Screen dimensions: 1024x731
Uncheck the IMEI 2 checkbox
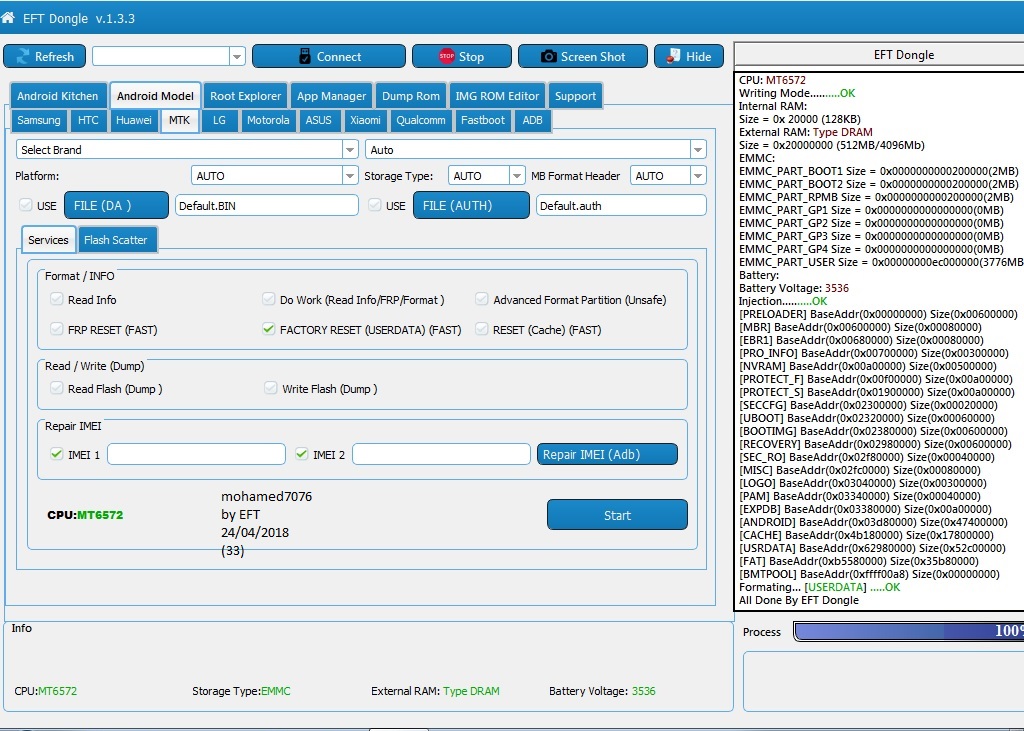(x=301, y=454)
